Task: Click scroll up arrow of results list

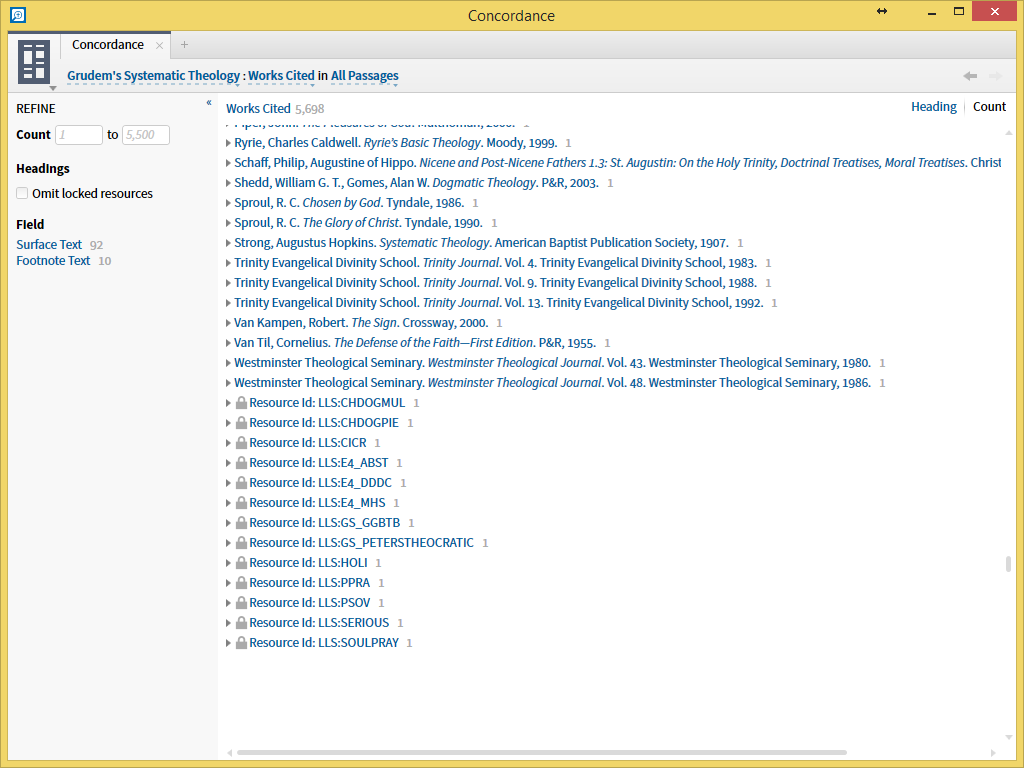Action: [x=1009, y=133]
